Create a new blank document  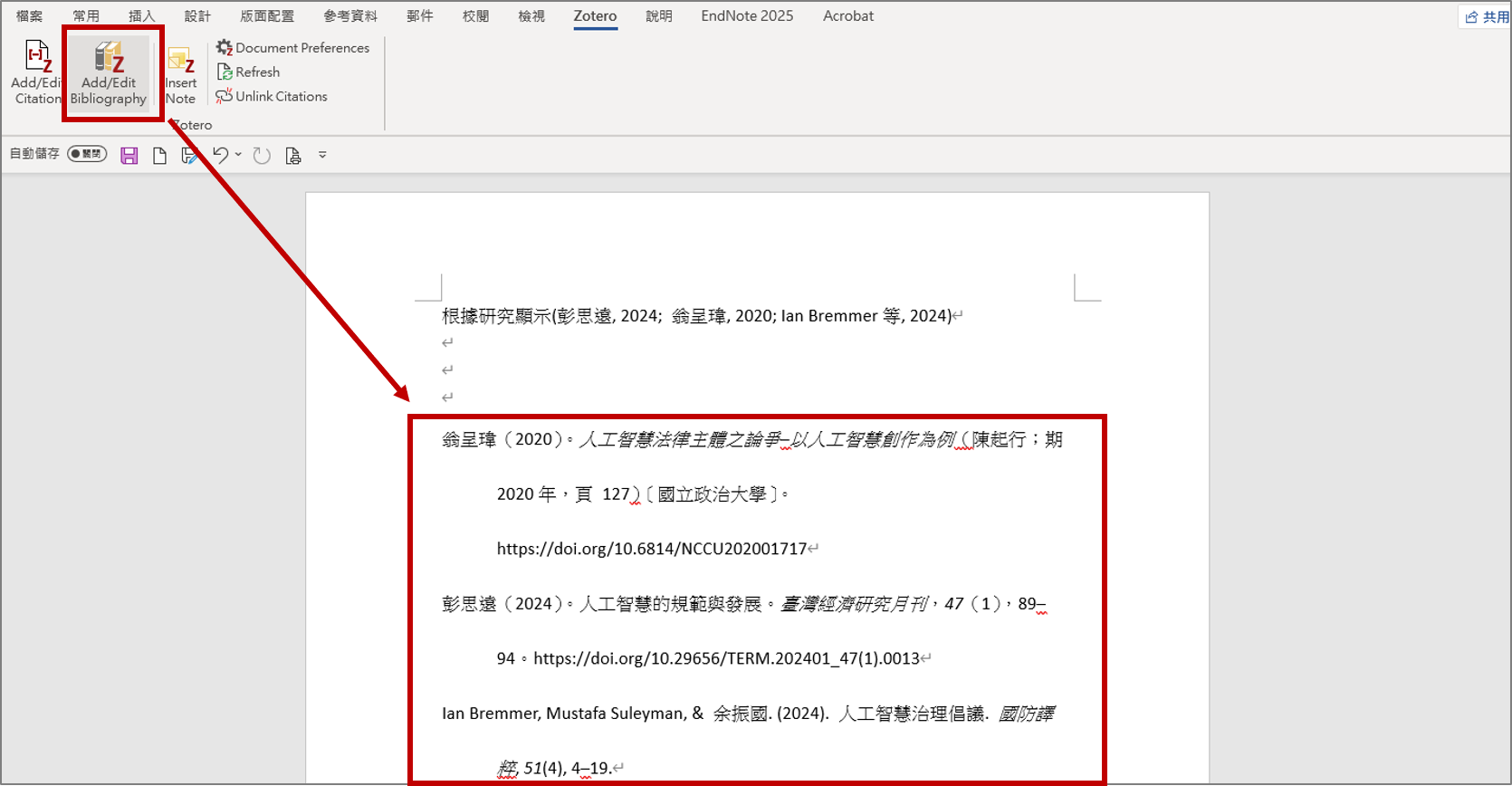(159, 156)
